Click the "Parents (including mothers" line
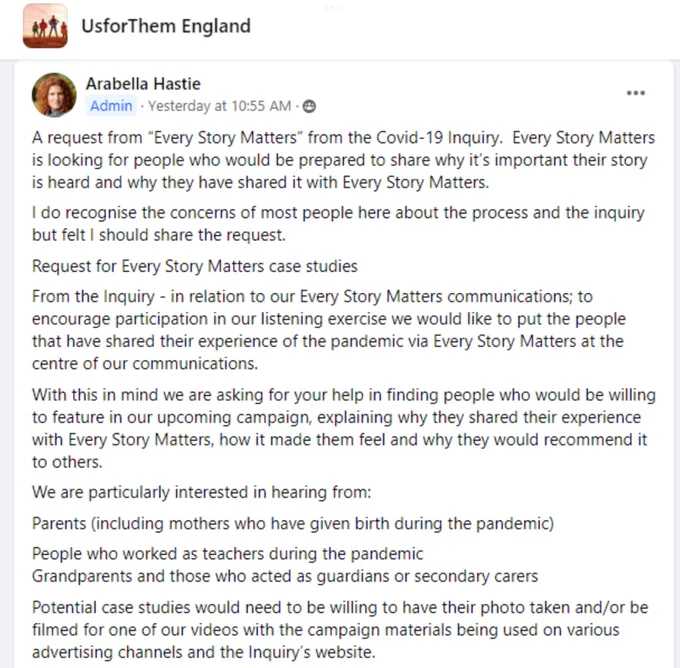 (293, 524)
